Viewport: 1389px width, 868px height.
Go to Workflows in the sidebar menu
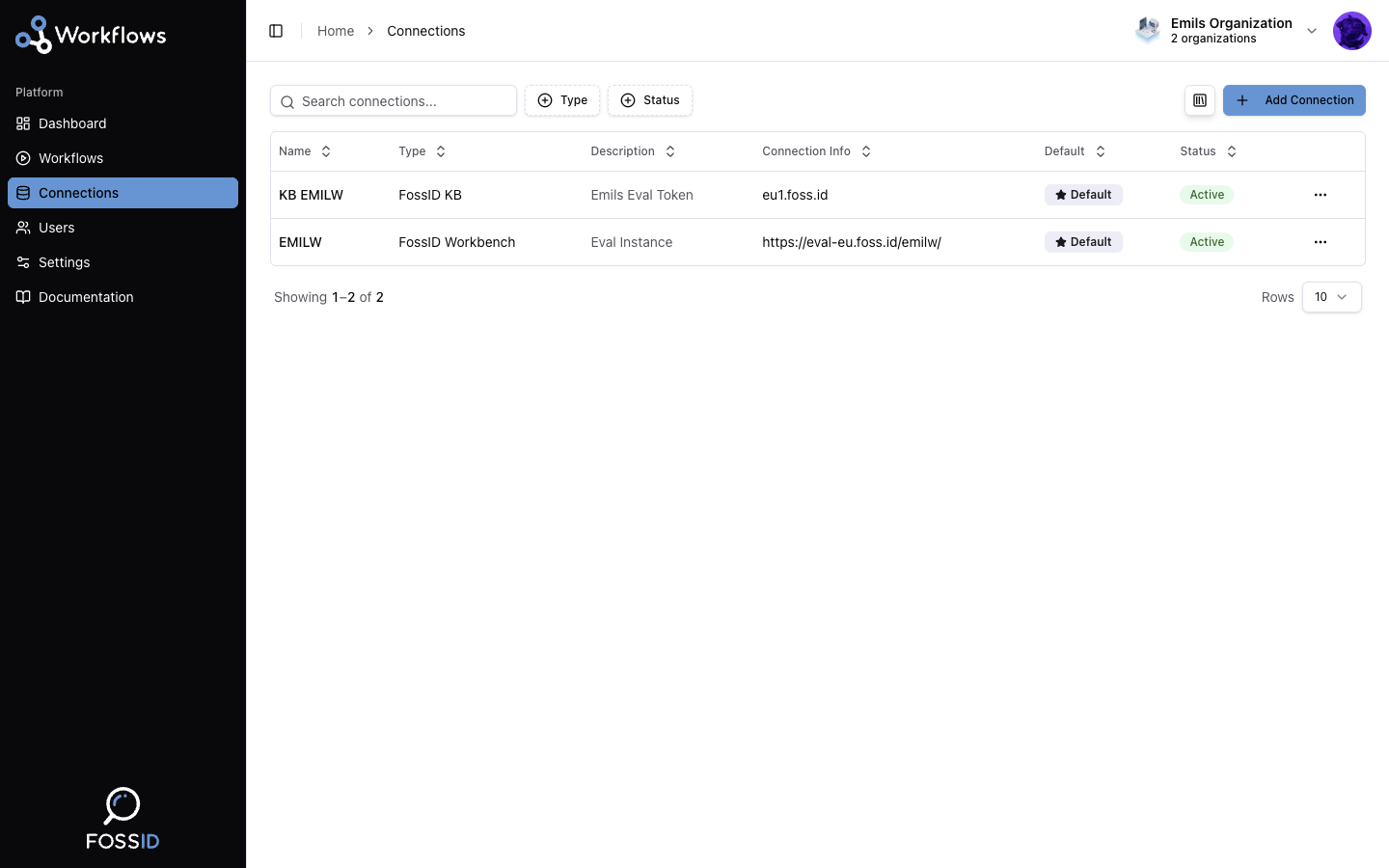tap(123, 158)
